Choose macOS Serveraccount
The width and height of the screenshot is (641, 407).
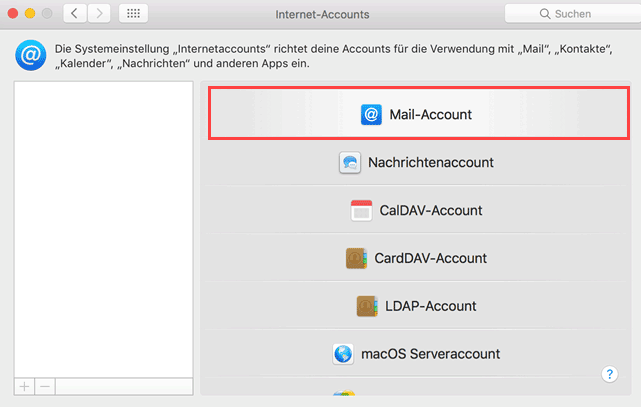(416, 354)
